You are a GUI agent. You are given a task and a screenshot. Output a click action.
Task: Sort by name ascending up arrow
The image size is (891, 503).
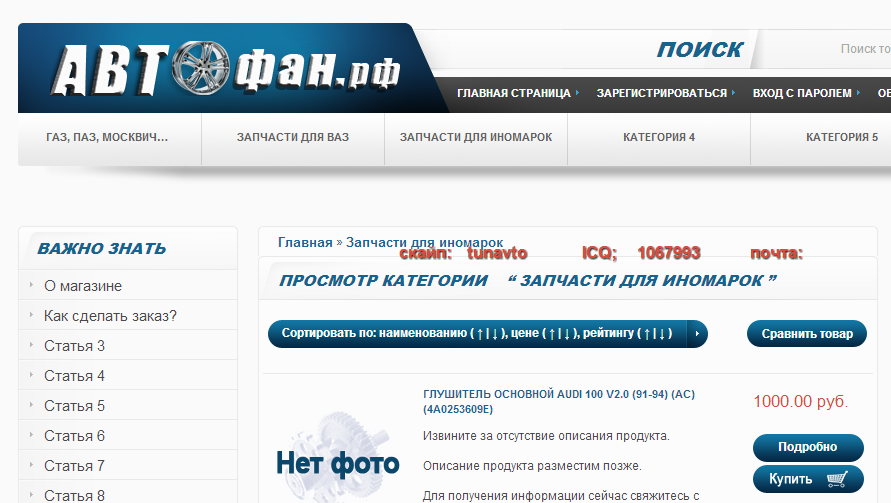pyautogui.click(x=481, y=334)
